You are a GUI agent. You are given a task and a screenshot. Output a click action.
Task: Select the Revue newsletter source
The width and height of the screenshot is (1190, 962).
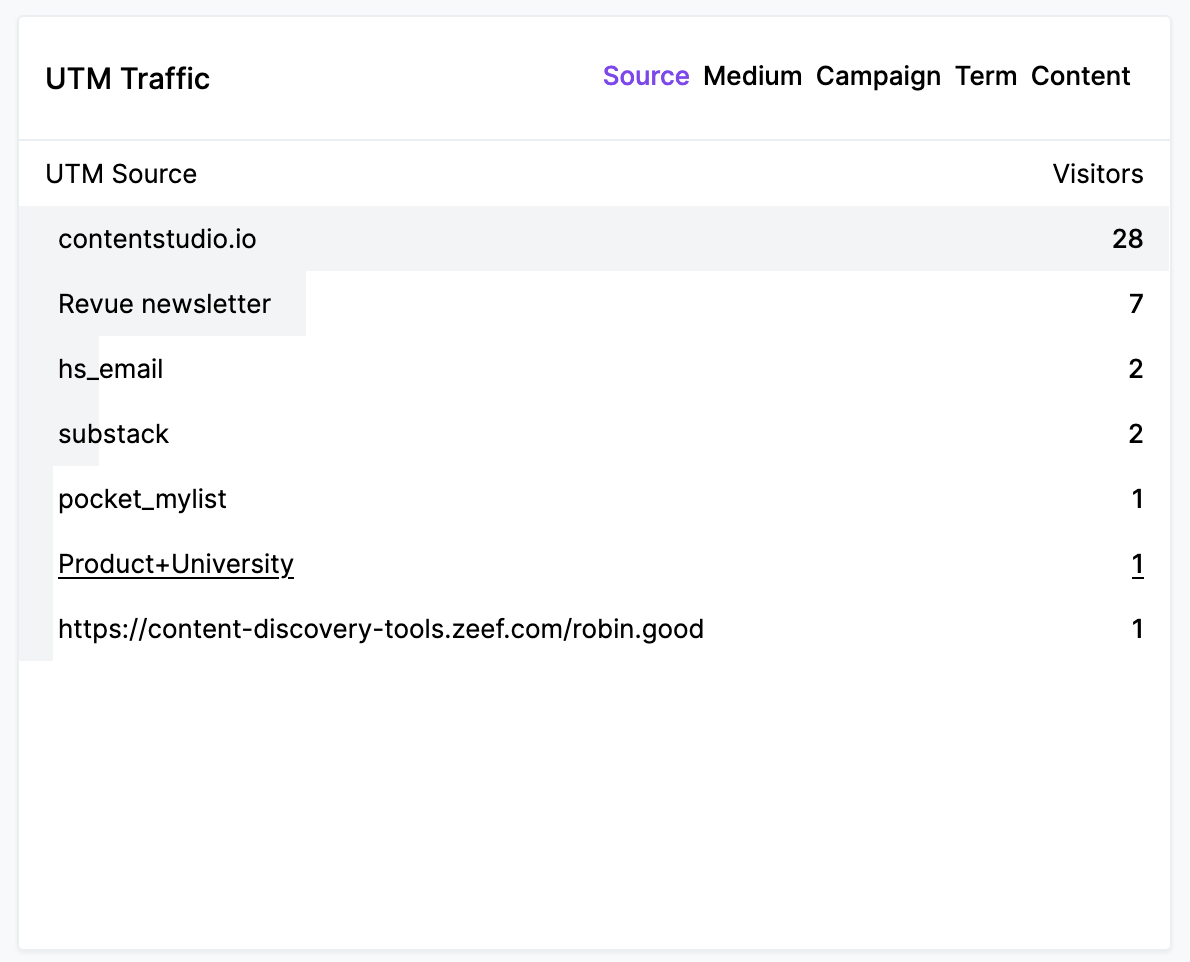[164, 304]
